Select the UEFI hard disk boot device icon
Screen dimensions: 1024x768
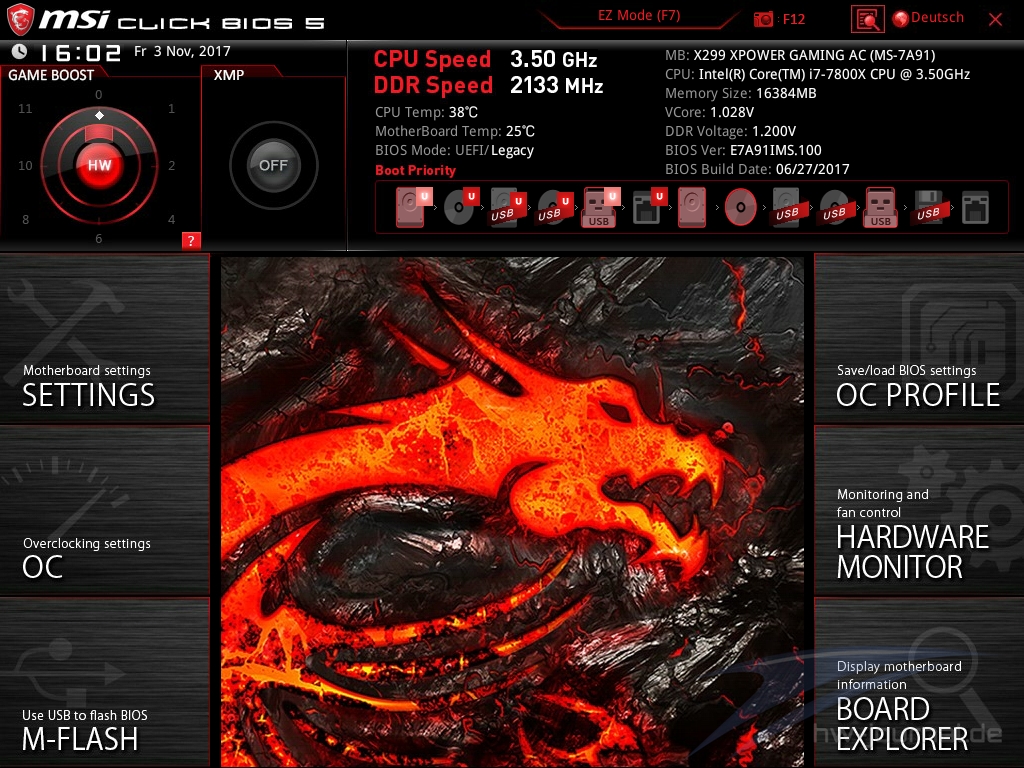tap(412, 207)
